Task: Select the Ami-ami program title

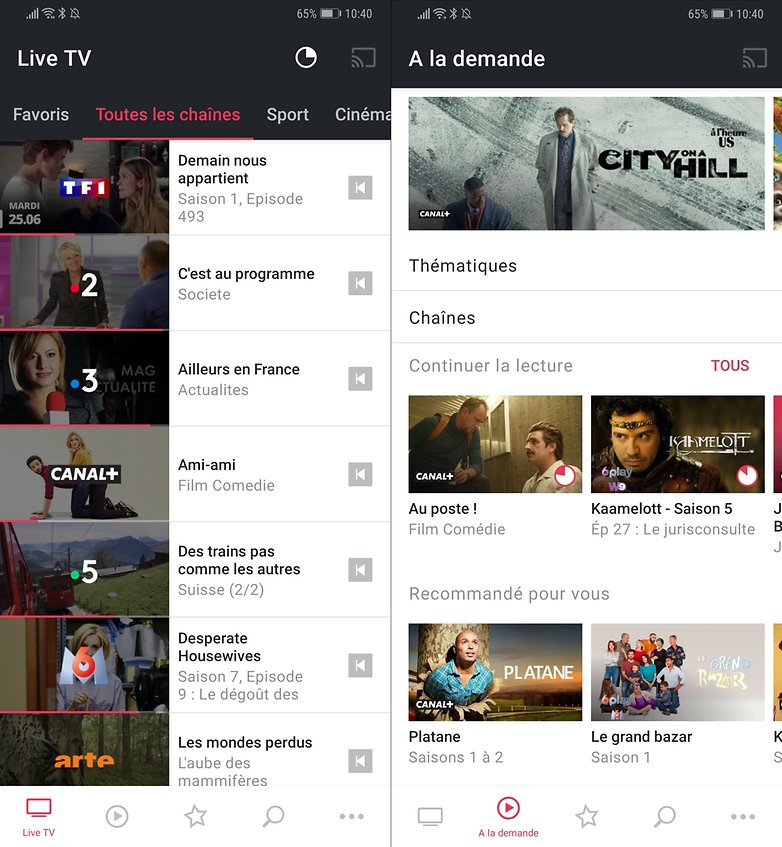Action: 207,465
